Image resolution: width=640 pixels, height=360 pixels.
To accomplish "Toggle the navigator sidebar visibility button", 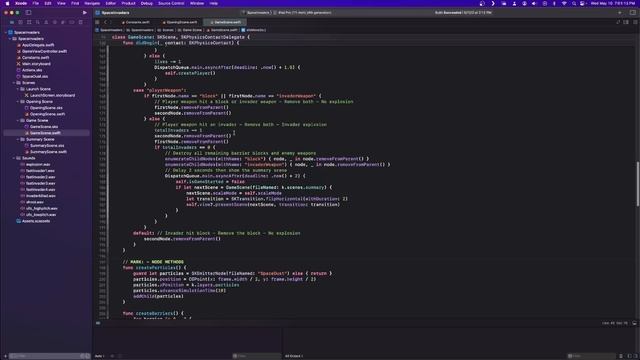I will 29,13.
